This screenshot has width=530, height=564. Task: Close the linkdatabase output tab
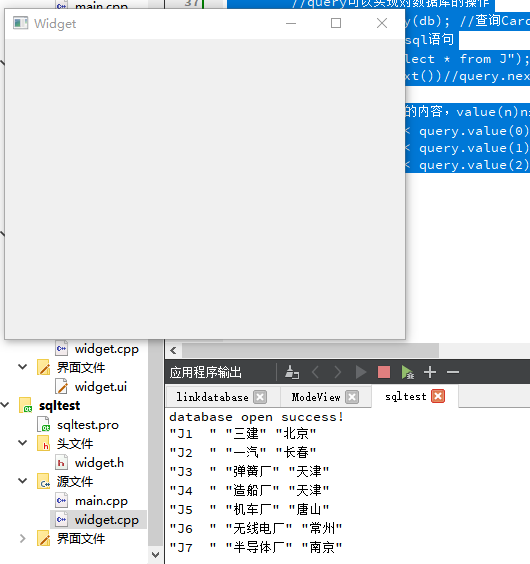(x=260, y=397)
